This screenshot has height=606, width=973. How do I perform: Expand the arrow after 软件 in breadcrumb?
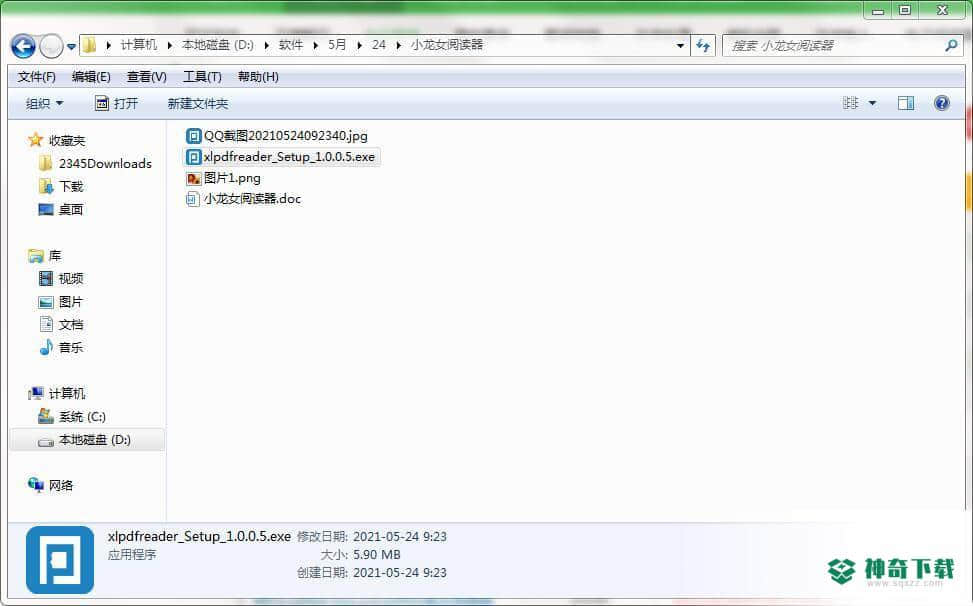click(x=315, y=45)
